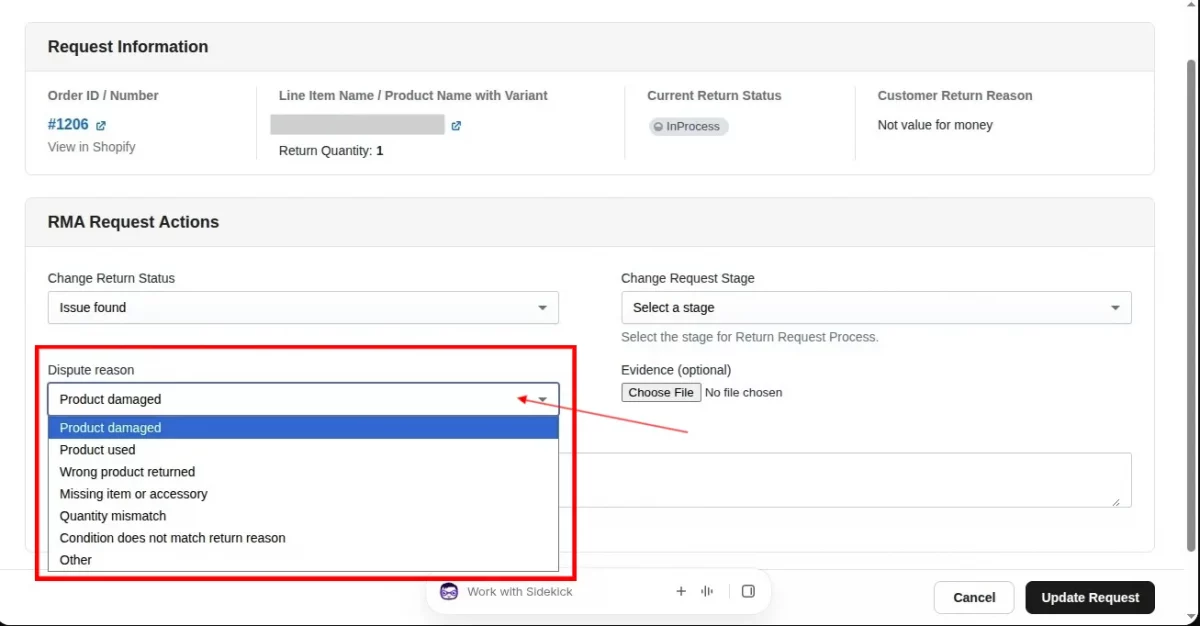Select "Product damaged" in the dropdown list

click(303, 428)
